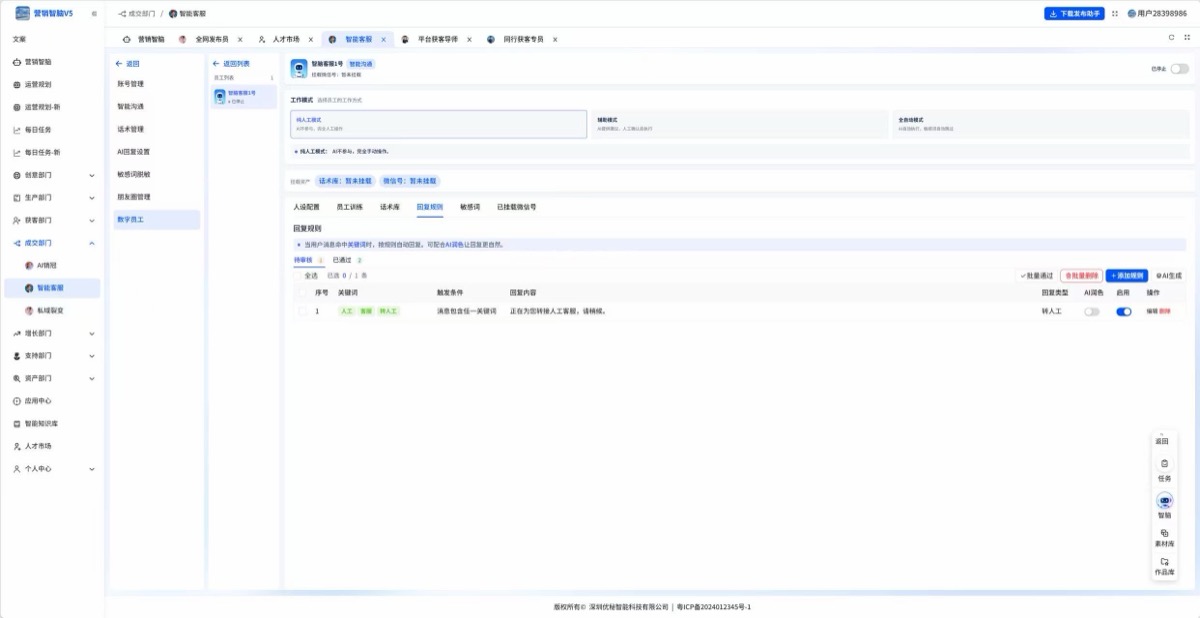The height and width of the screenshot is (618, 1200).
Task: Click the 批量删除 button
Action: pos(1081,275)
